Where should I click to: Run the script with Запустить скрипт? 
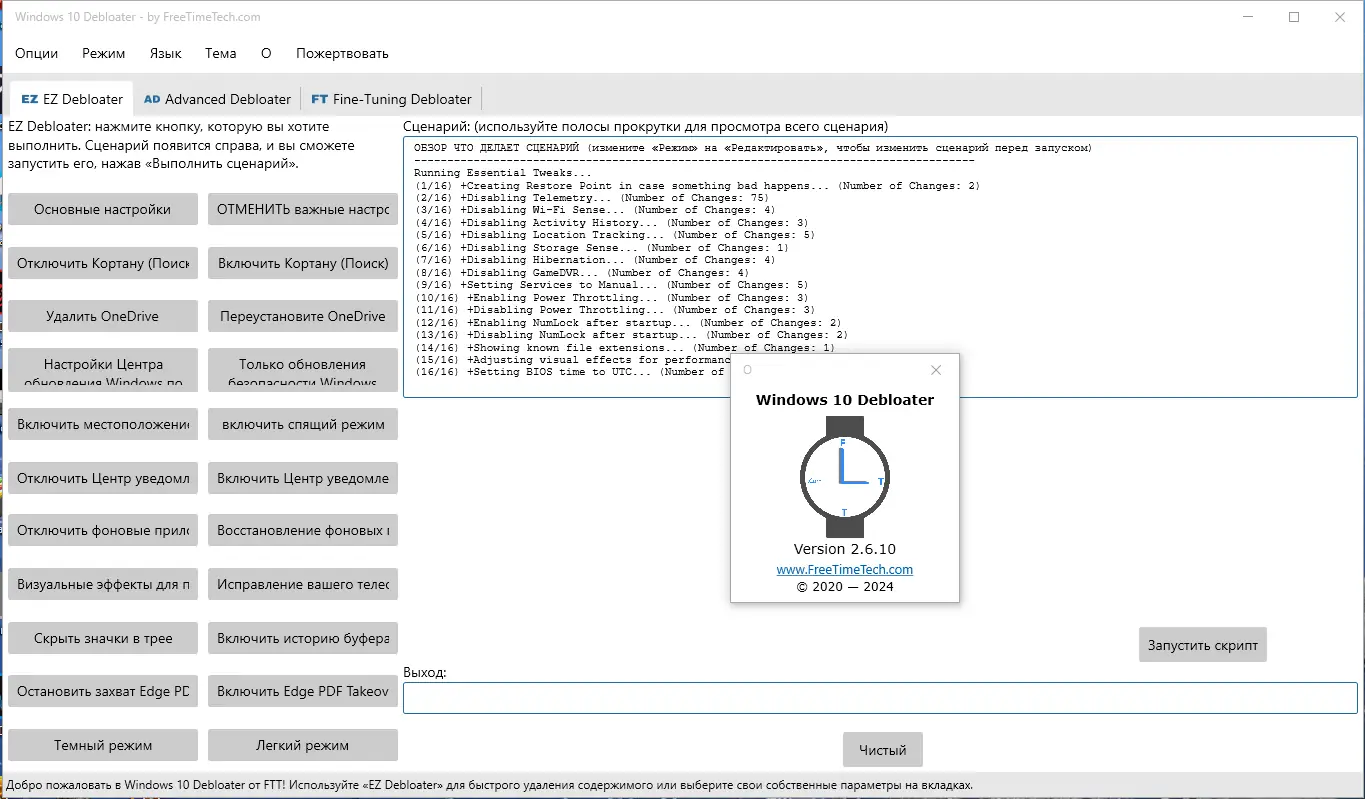pos(1203,645)
